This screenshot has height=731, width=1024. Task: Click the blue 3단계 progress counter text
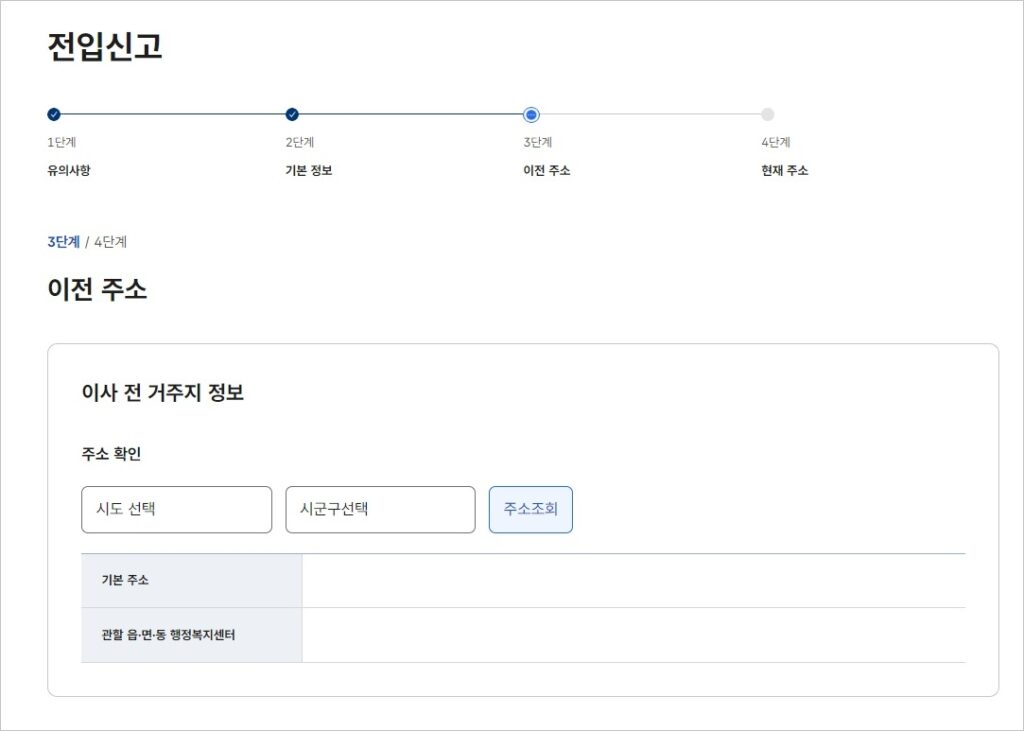pyautogui.click(x=63, y=242)
